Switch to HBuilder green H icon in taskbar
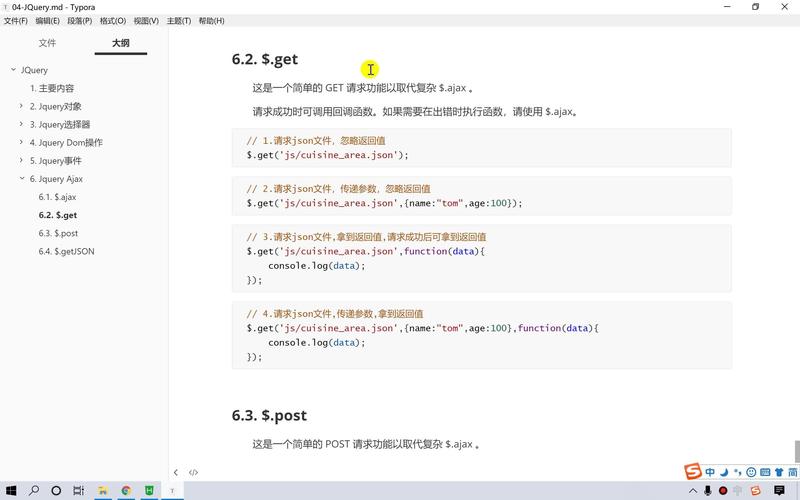800x500 pixels. pos(149,491)
